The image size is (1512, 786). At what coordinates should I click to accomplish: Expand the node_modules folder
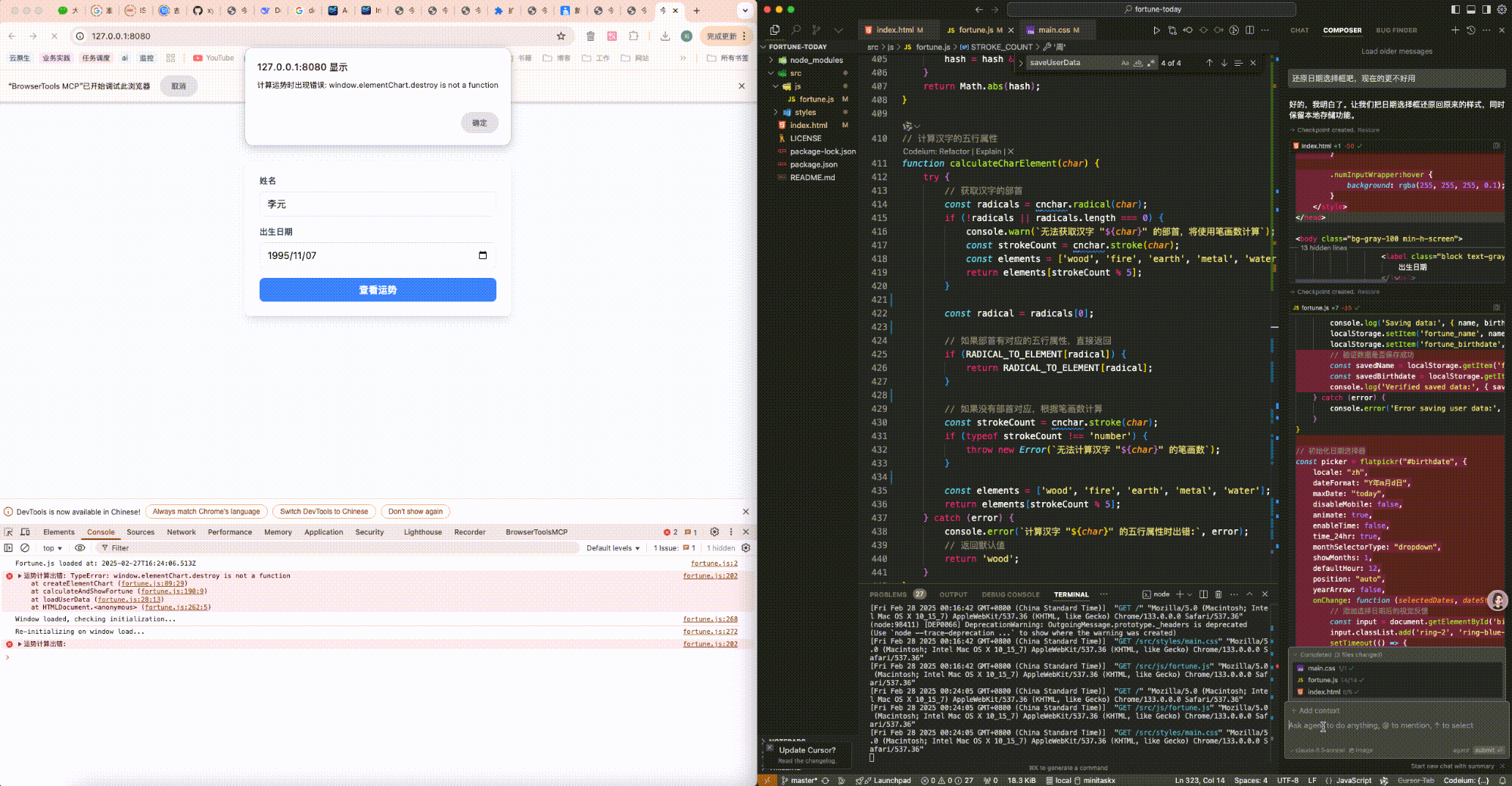tap(815, 60)
